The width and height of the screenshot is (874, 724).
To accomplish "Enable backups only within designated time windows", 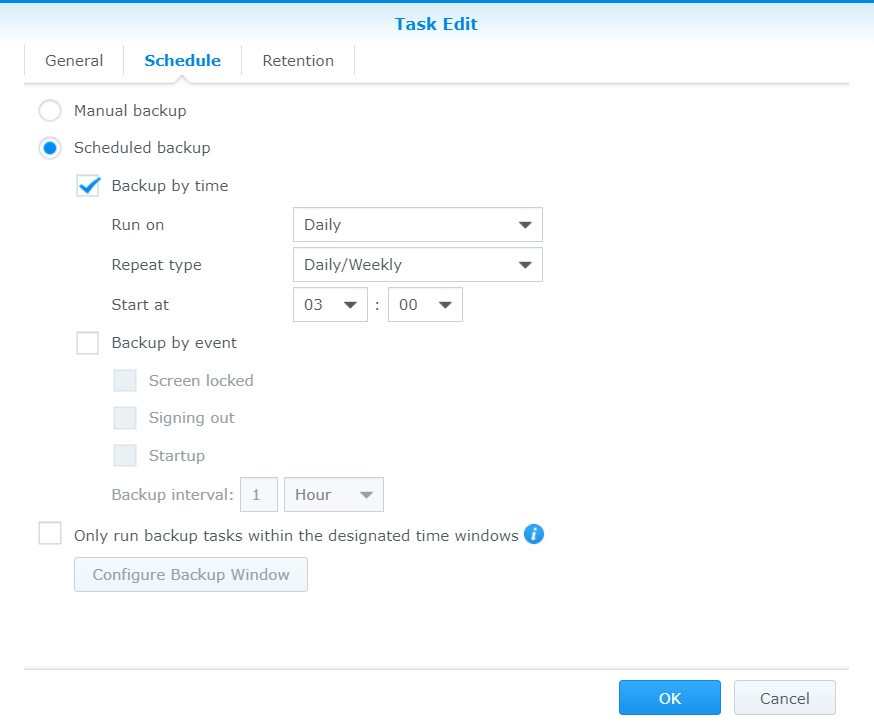I will [50, 534].
